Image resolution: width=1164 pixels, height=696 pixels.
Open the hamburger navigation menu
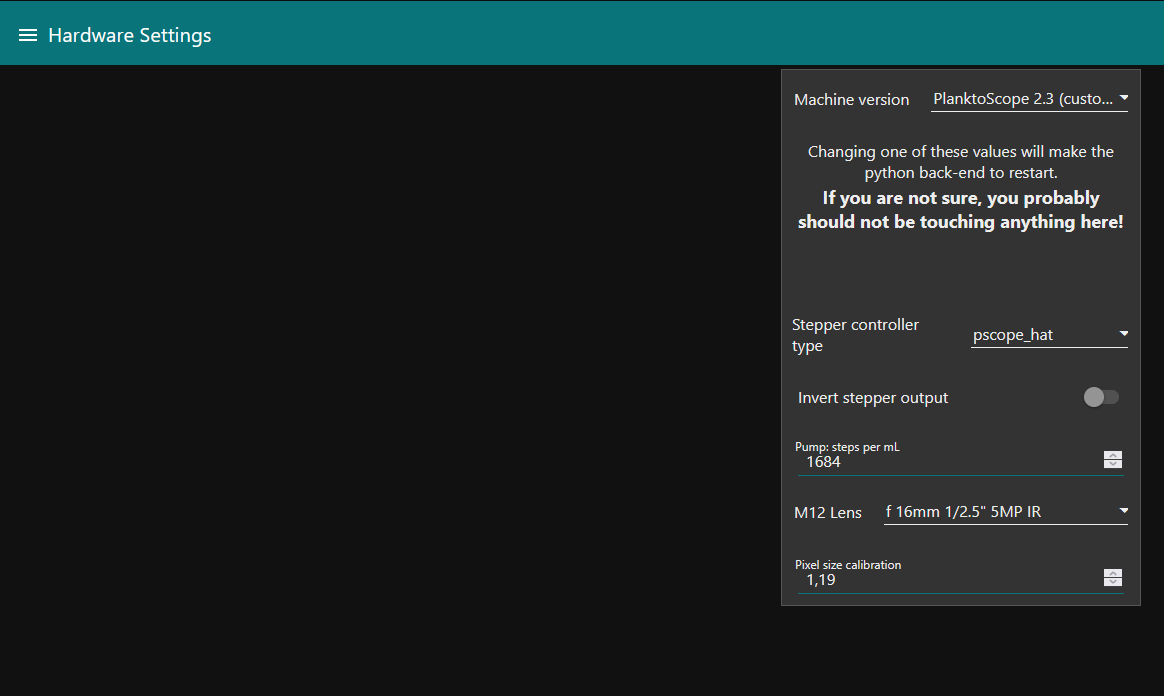(28, 35)
